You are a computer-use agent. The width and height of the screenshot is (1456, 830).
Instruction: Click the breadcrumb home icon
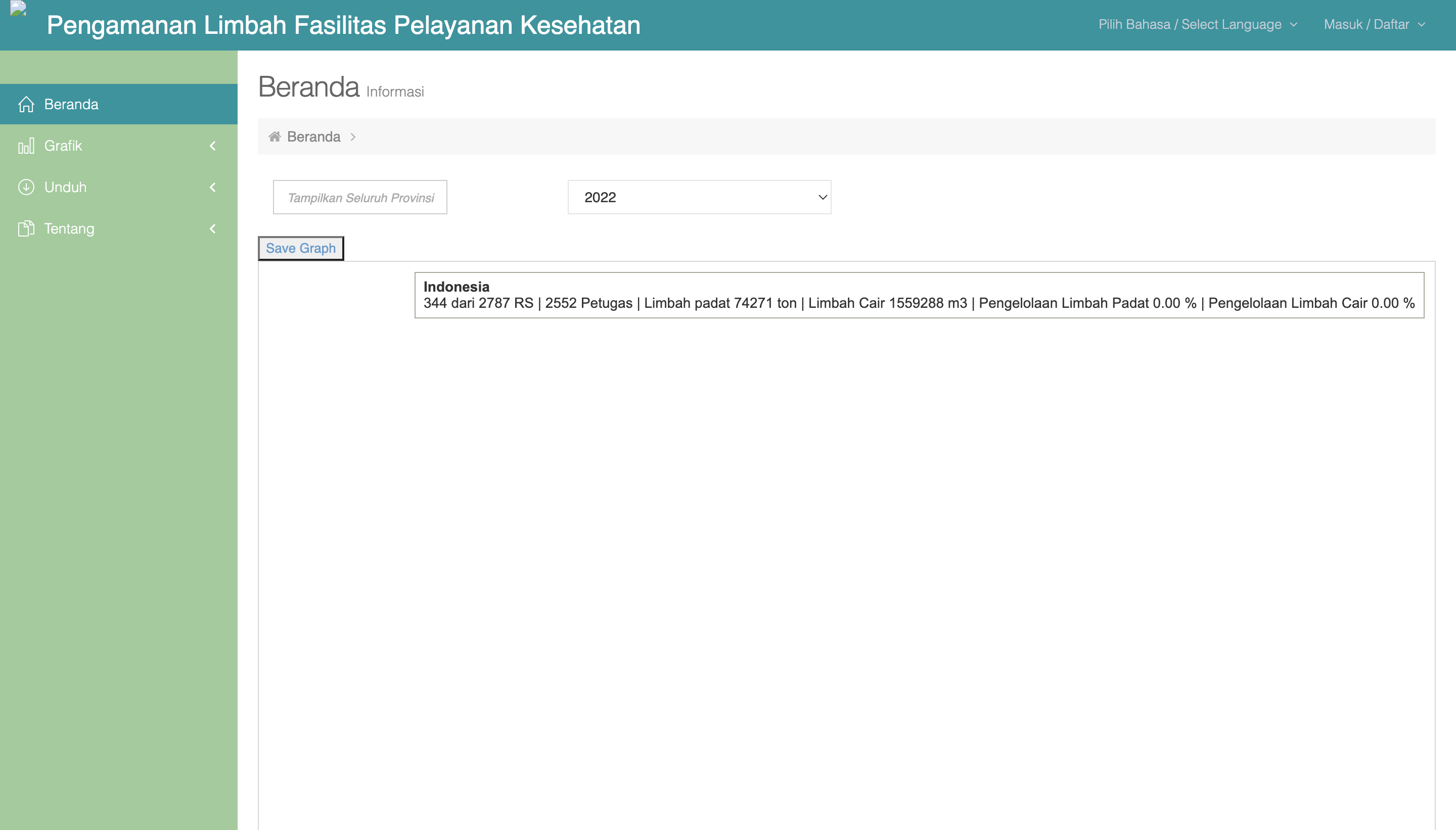click(275, 136)
